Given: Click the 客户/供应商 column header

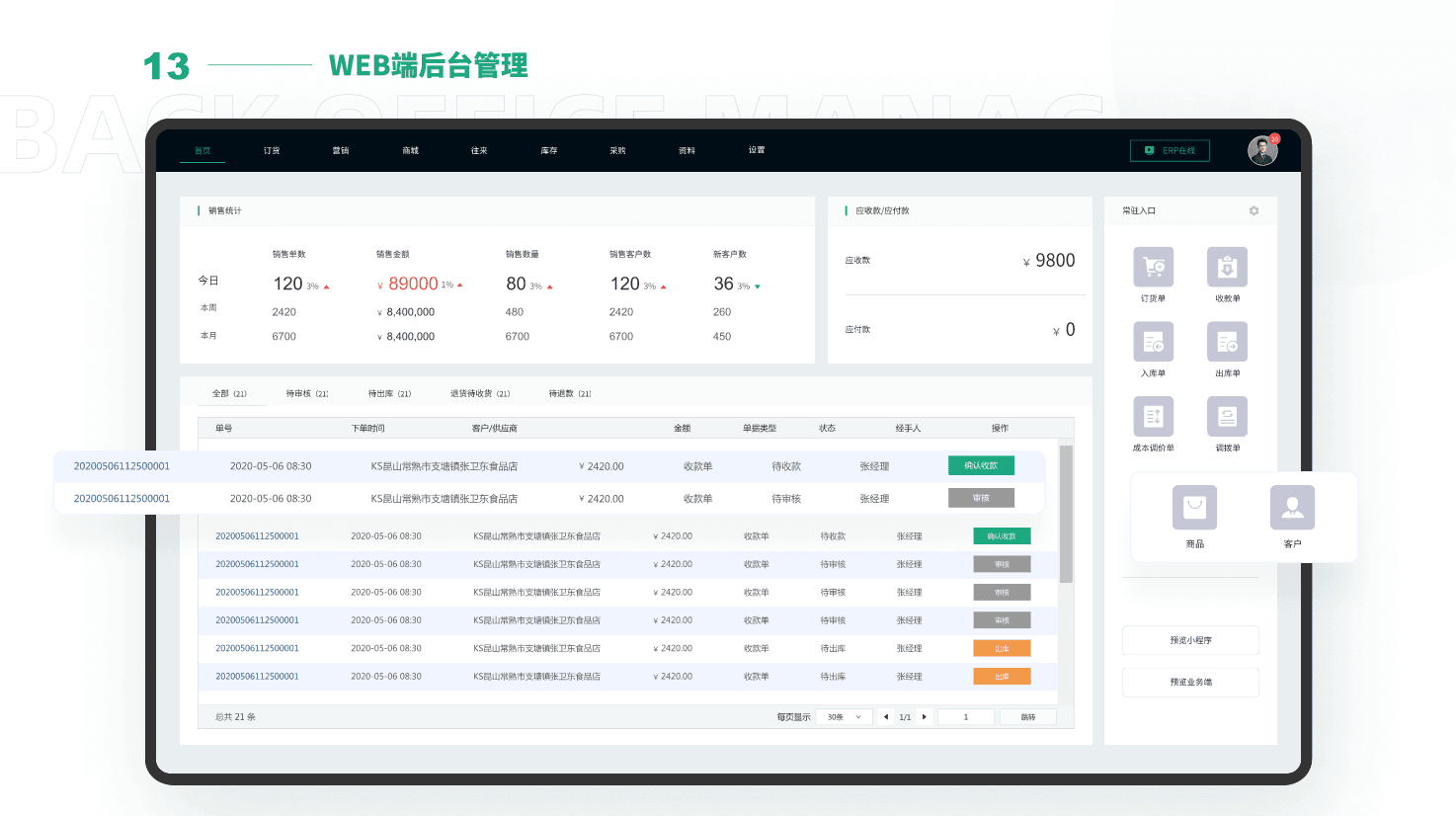Looking at the screenshot, I should pyautogui.click(x=495, y=428).
